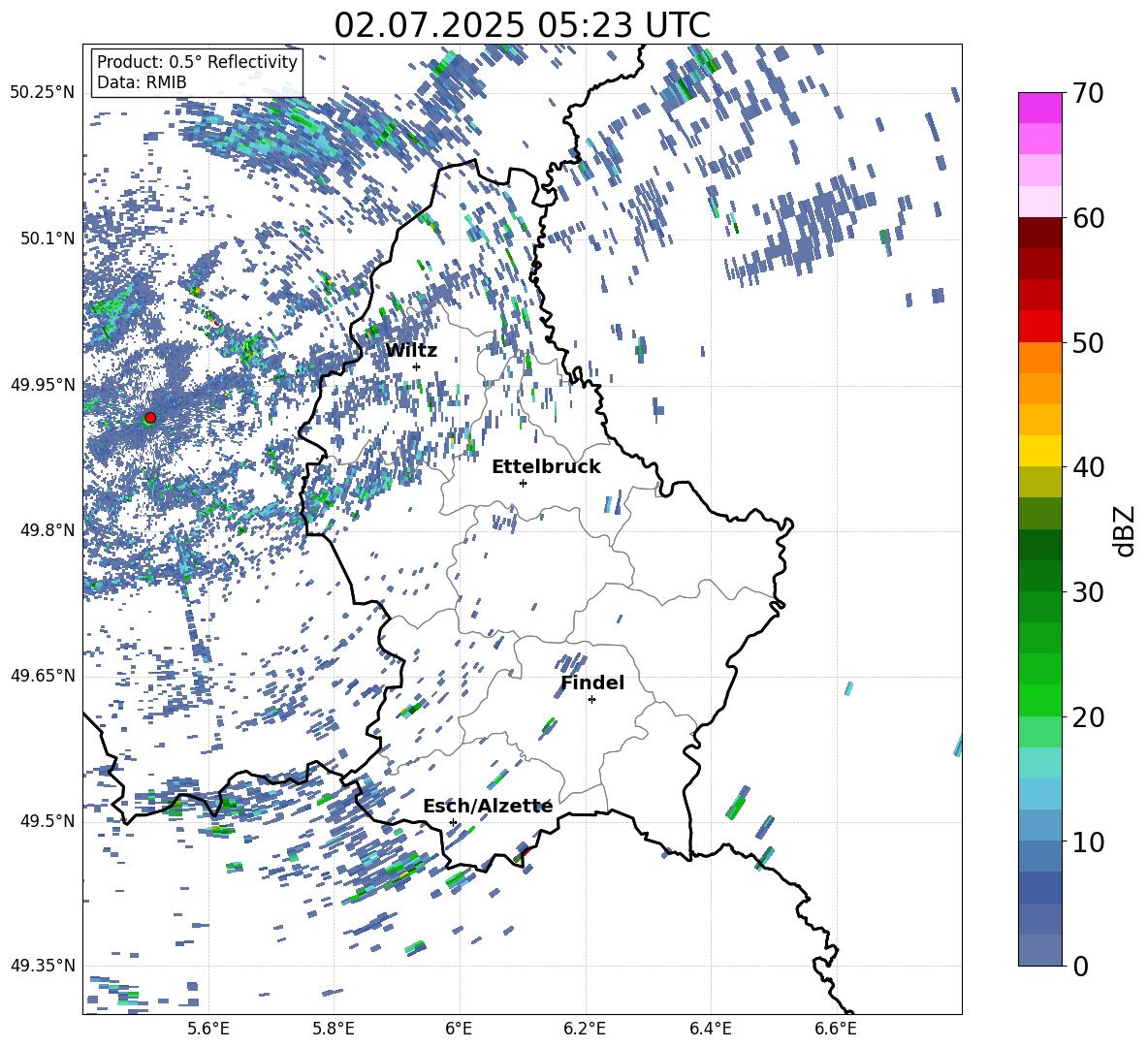Click the 49.8°N latitude label
The image size is (1148, 1048).
(x=47, y=530)
